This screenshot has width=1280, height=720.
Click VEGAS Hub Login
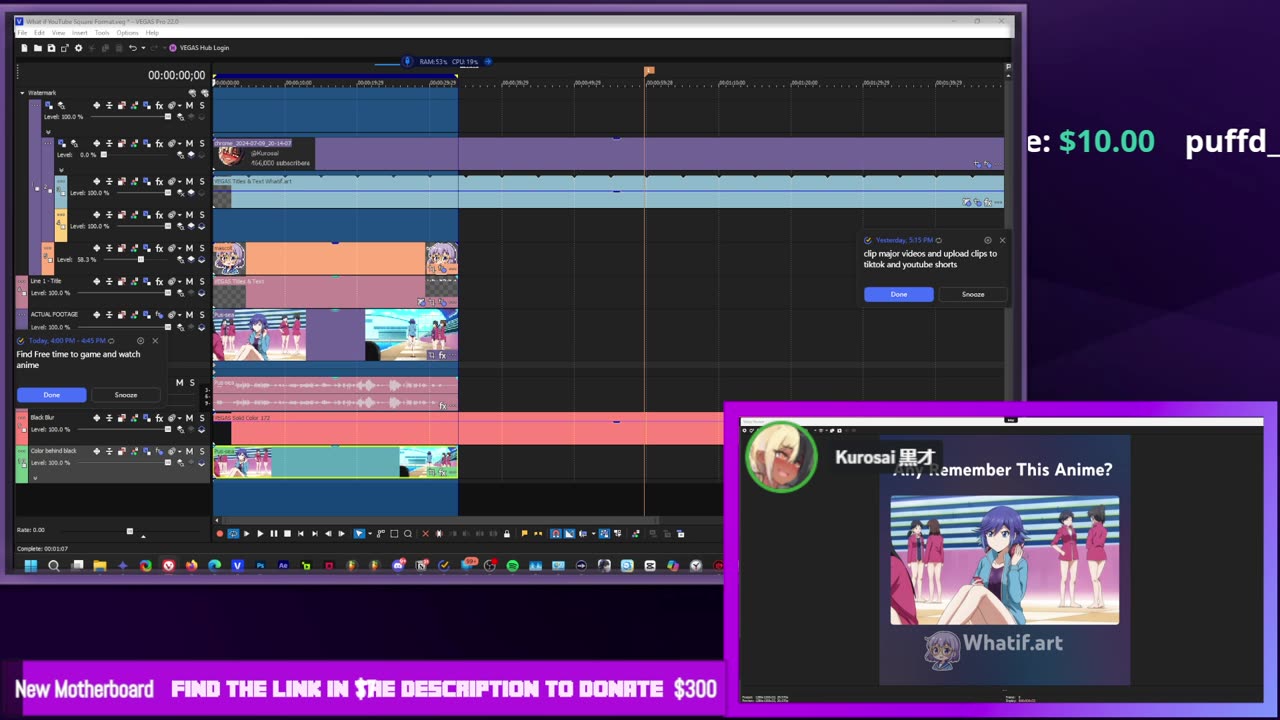click(x=198, y=47)
